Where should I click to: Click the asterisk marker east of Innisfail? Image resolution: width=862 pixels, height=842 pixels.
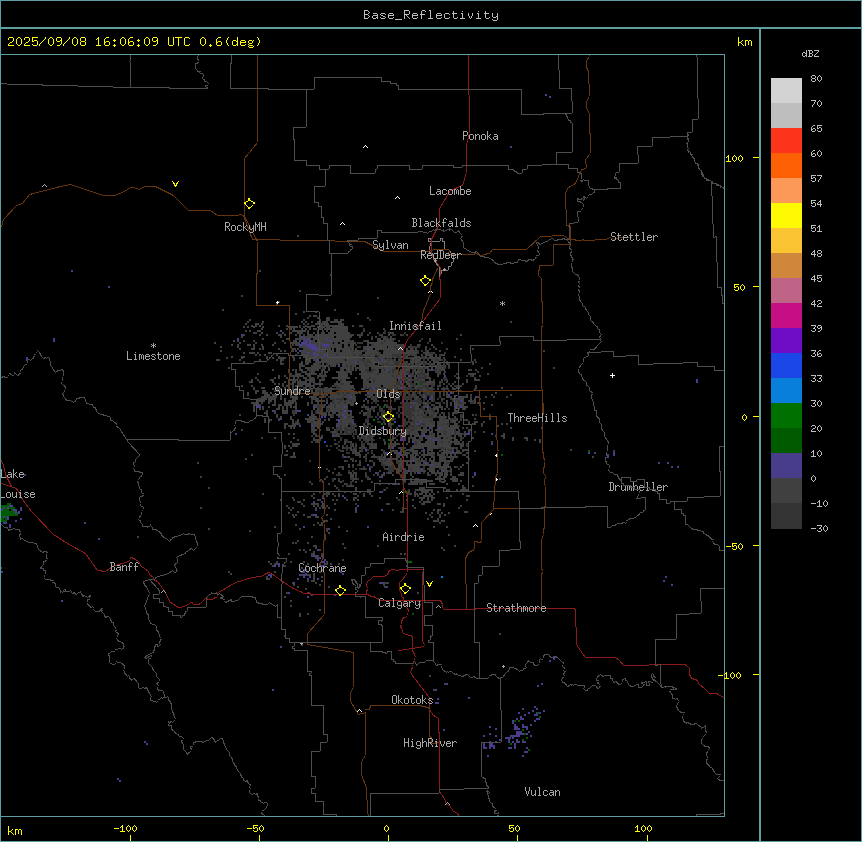click(x=502, y=304)
